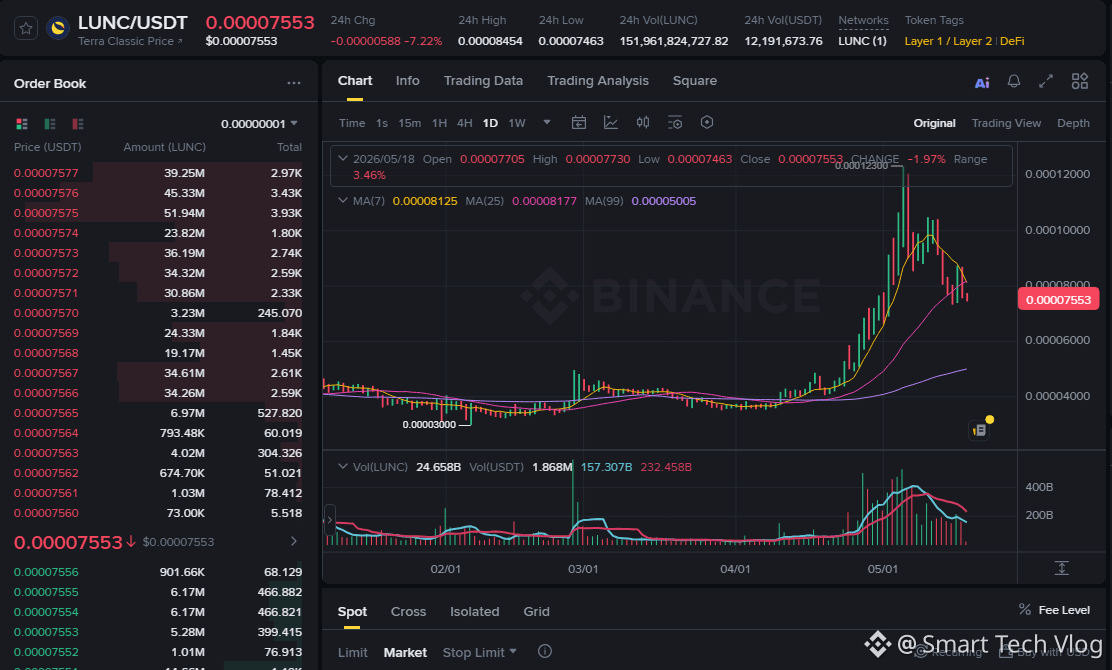Expand chart to full screen
This screenshot has width=1112, height=670.
click(x=1046, y=82)
